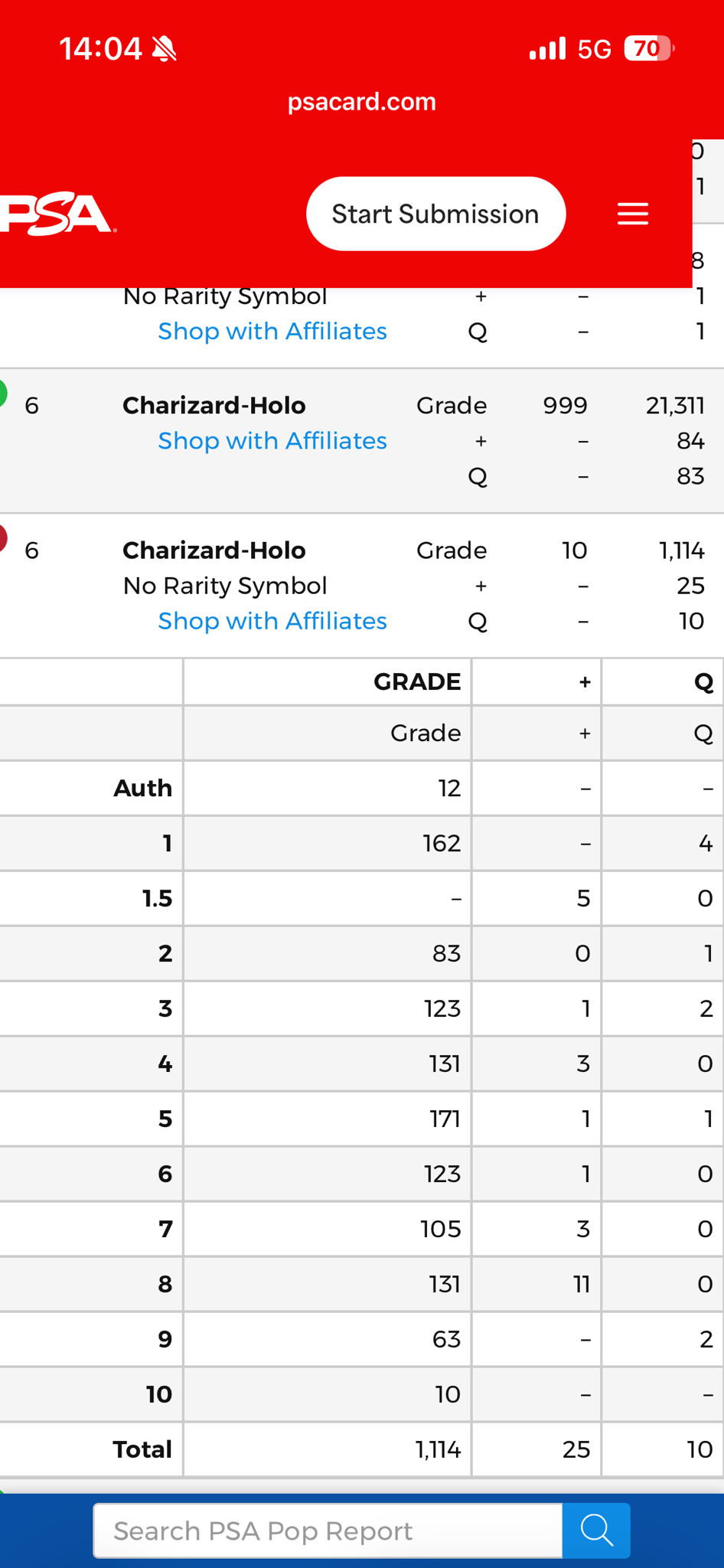Screen dimensions: 724x1568
Task: Tap the red dot beside No Rarity Charizard
Action: (2, 537)
